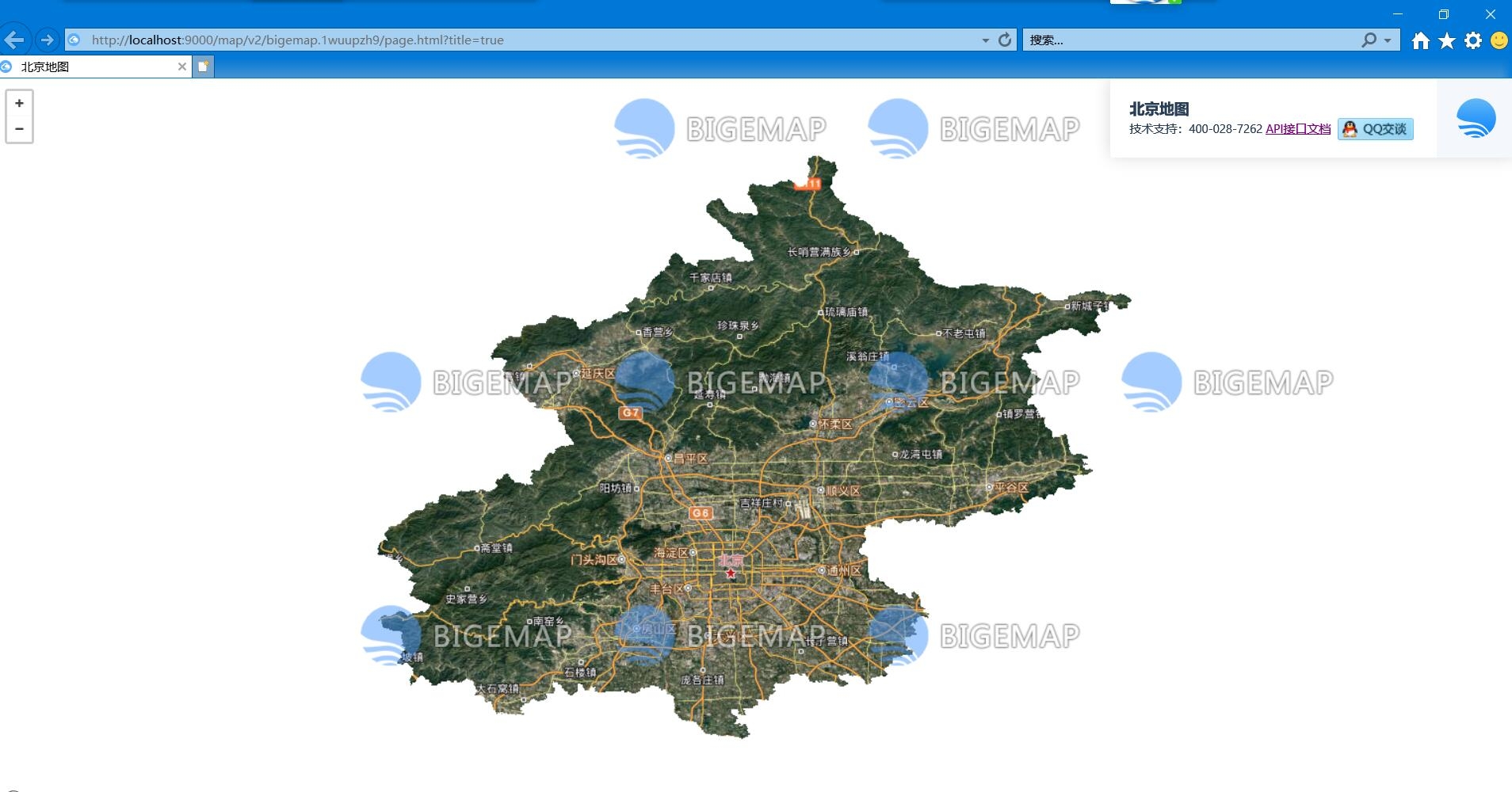
Task: Open the address bar autocomplete dropdown
Action: (985, 40)
